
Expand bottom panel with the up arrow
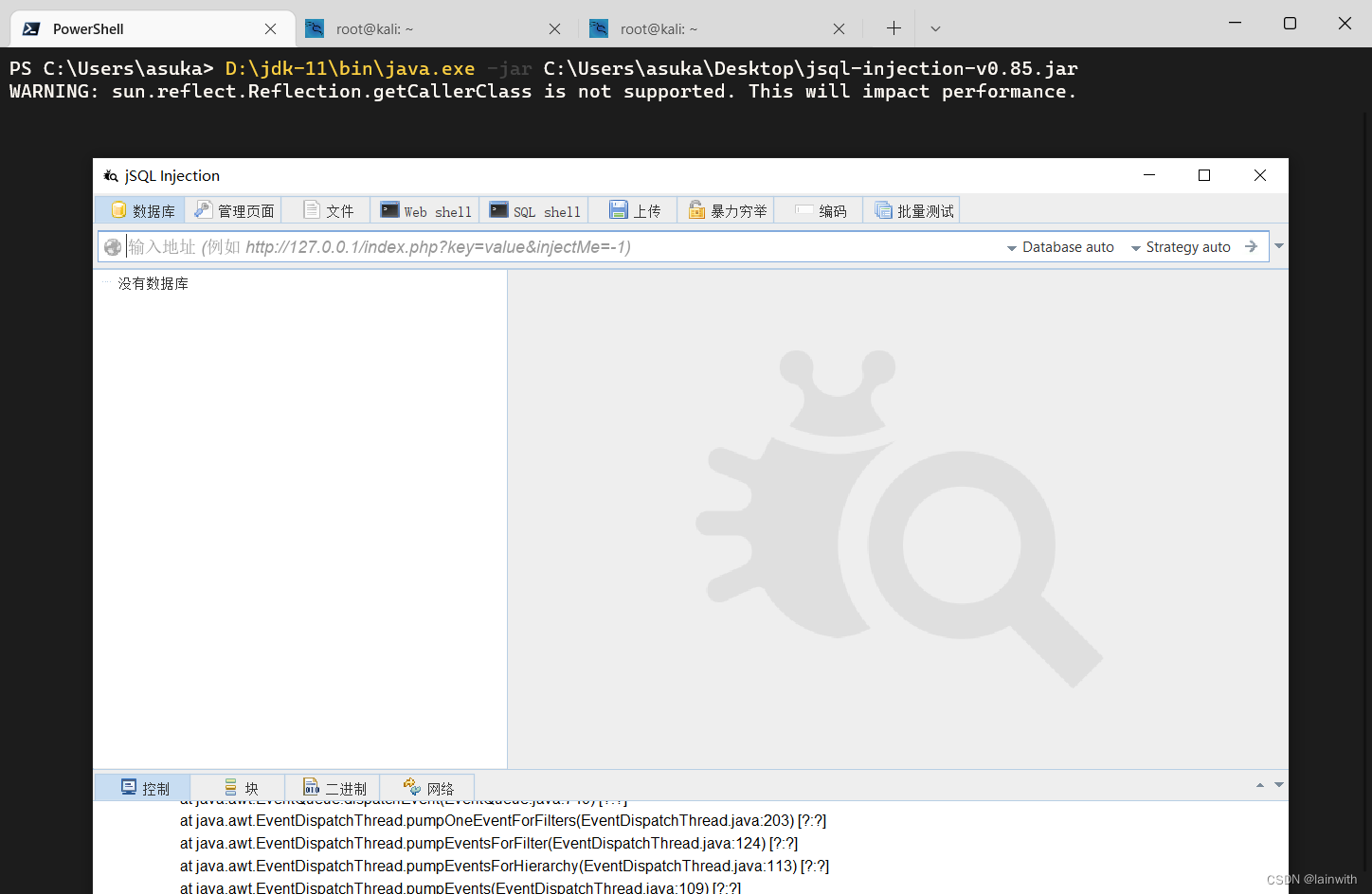pyautogui.click(x=1260, y=785)
